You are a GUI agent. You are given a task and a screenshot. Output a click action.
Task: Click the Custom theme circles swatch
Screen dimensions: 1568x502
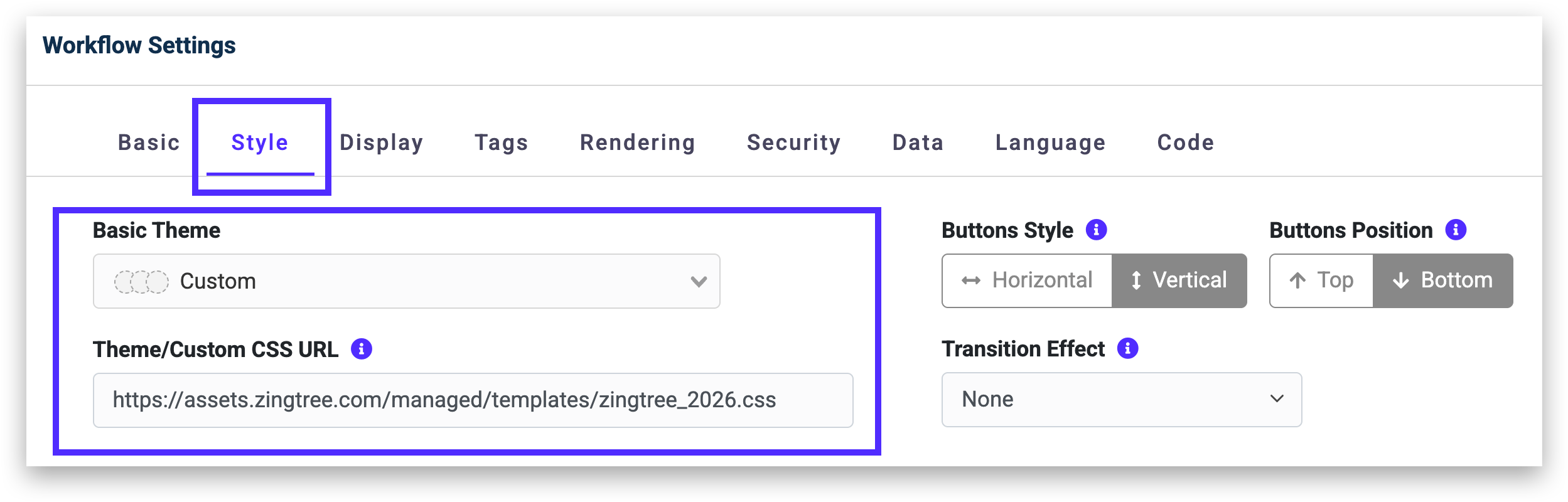[x=141, y=282]
